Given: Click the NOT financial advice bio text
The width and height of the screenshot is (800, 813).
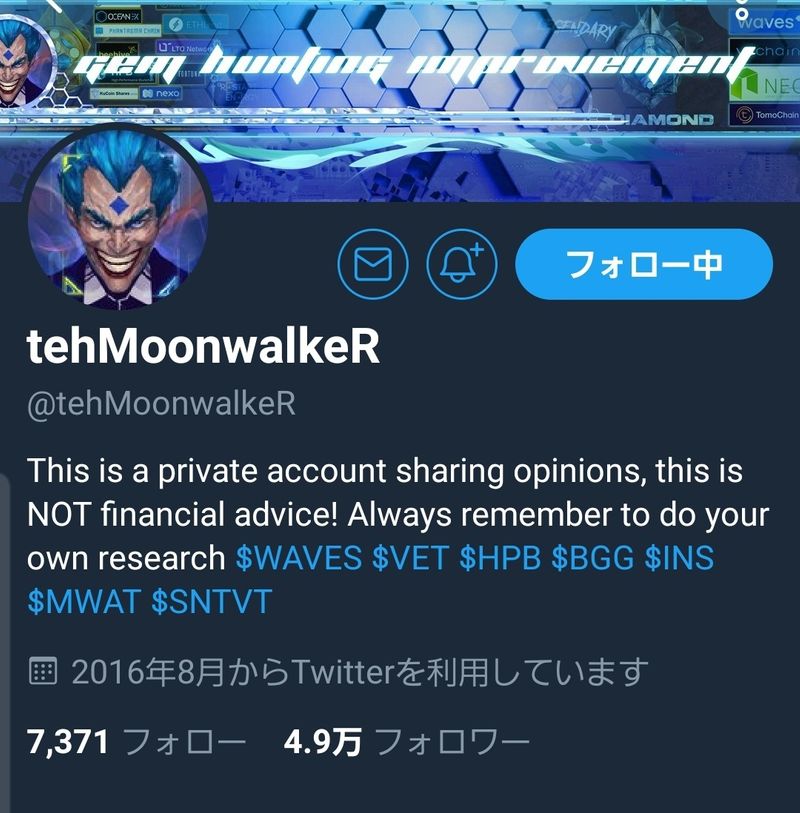Looking at the screenshot, I should (x=182, y=515).
